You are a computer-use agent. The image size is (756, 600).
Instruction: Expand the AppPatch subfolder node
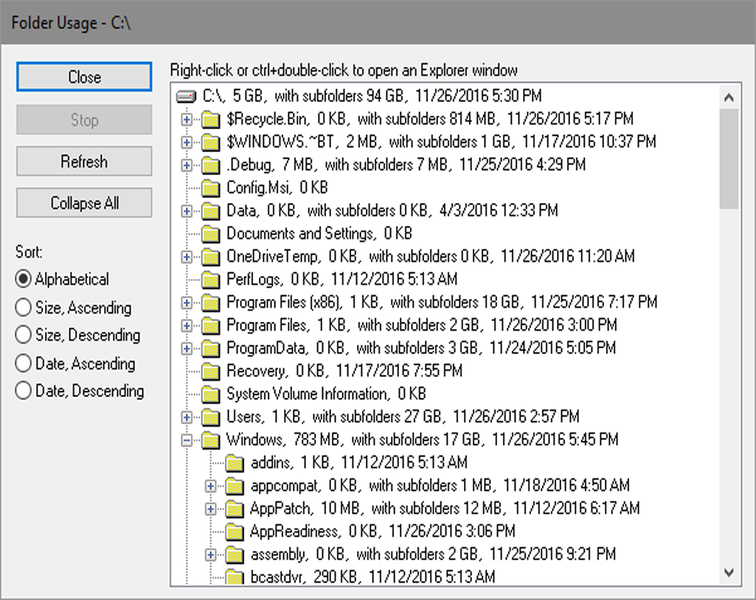point(211,509)
